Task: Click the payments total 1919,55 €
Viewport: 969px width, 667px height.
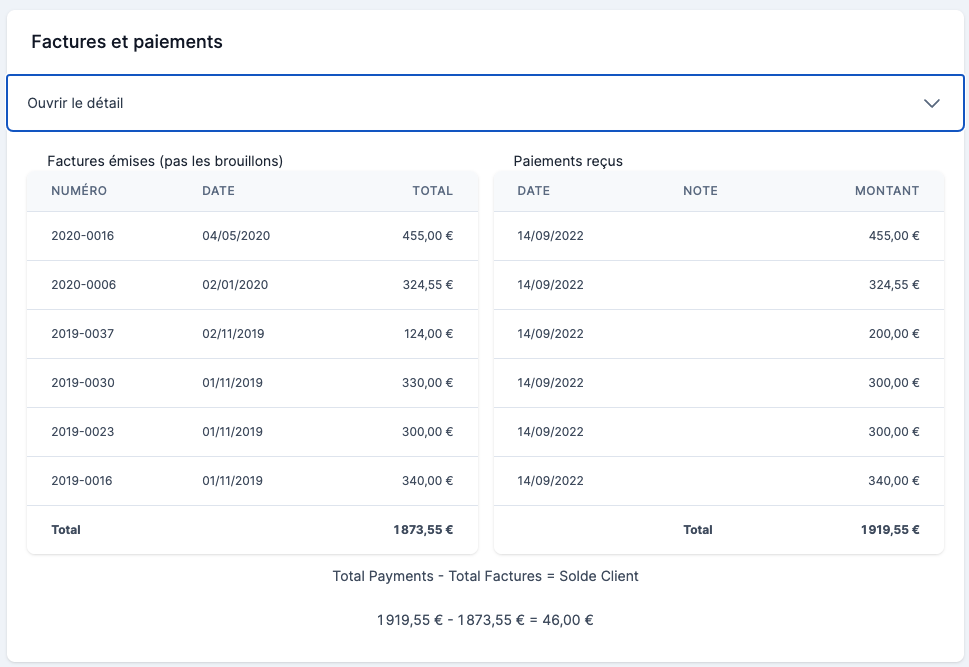Action: point(889,530)
